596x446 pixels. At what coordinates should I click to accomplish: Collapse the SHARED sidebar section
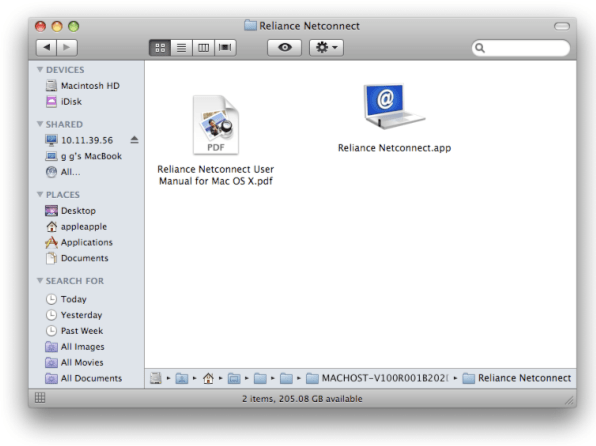[x=40, y=124]
